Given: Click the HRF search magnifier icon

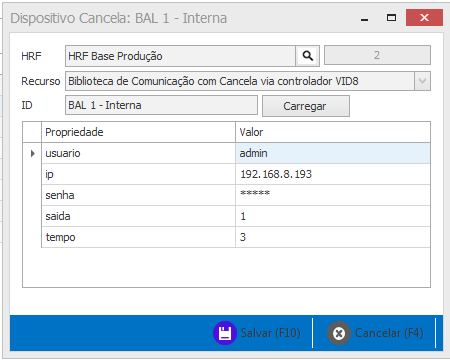Looking at the screenshot, I should pyautogui.click(x=307, y=56).
